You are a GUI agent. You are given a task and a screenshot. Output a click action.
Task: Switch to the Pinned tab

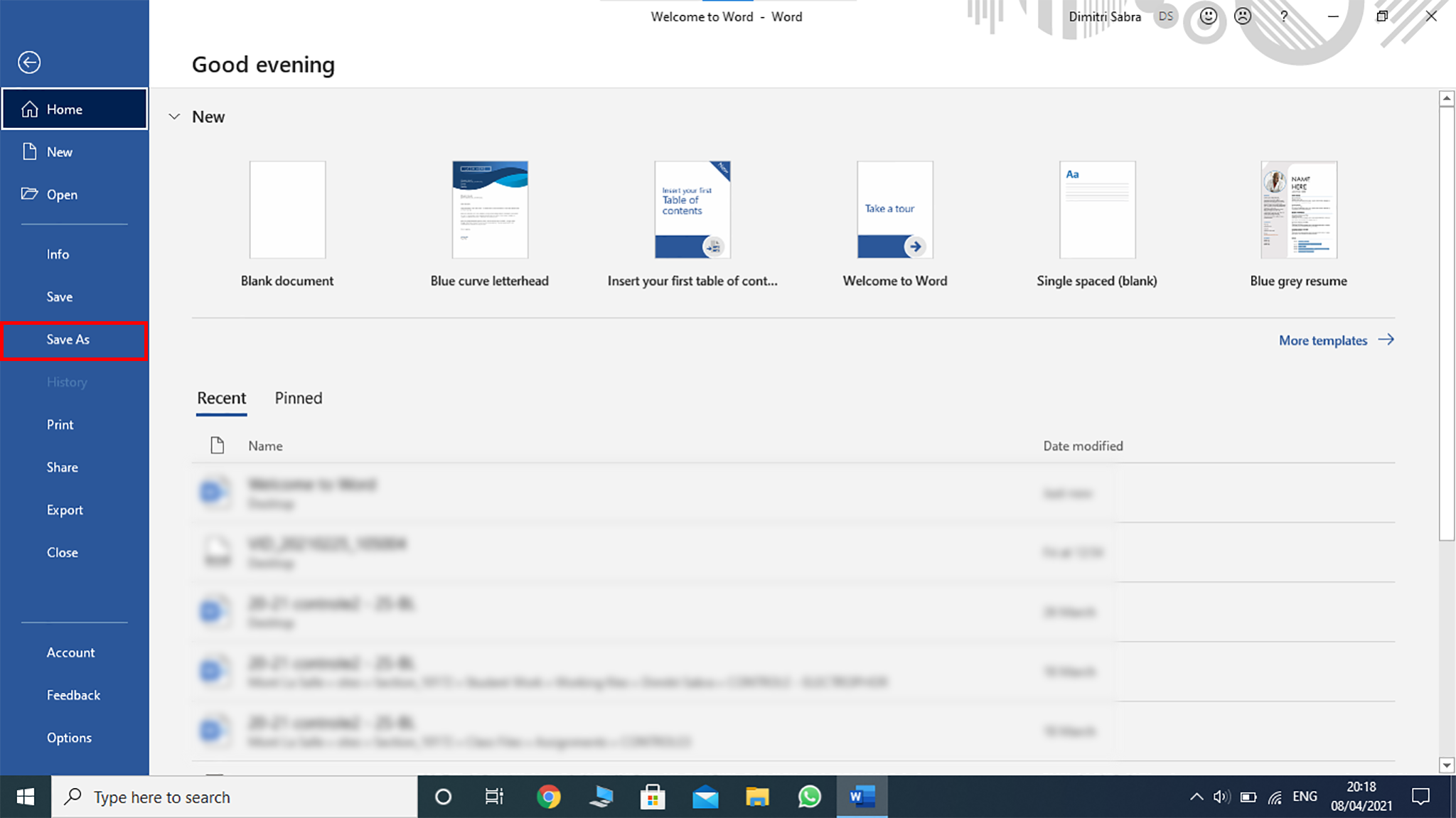298,398
